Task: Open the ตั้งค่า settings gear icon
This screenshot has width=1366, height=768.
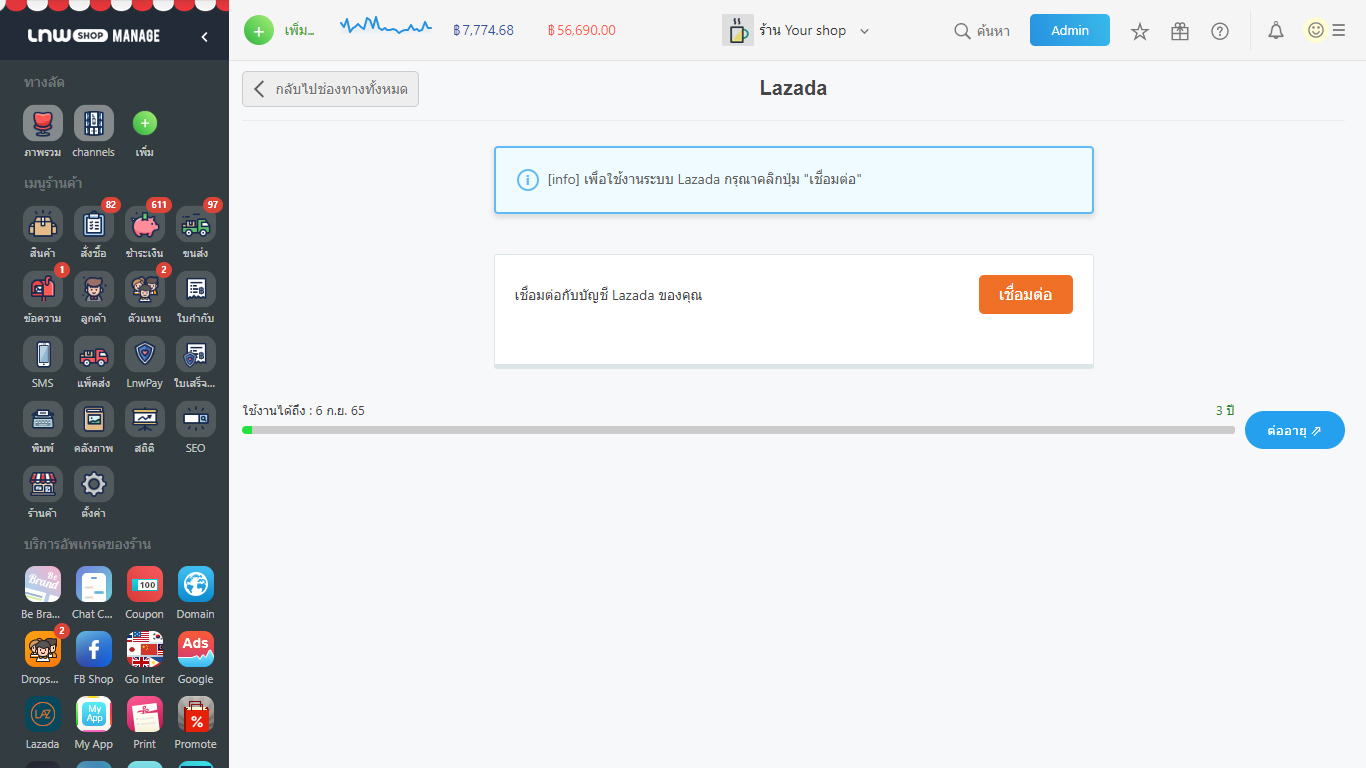Action: 94,484
